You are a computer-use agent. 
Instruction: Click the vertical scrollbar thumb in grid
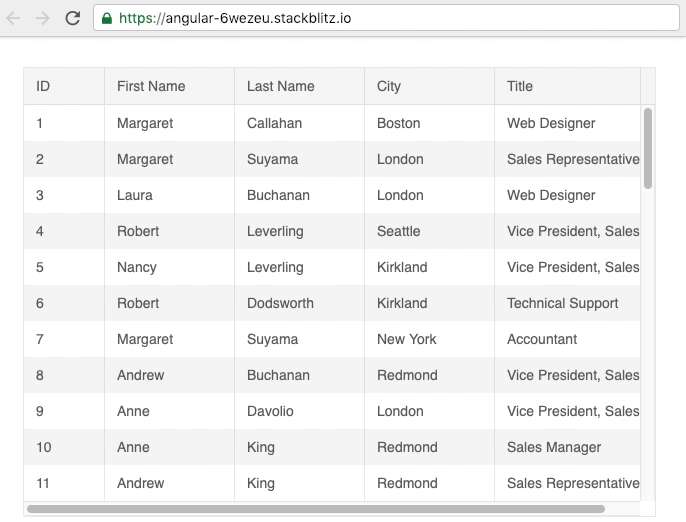coord(648,148)
